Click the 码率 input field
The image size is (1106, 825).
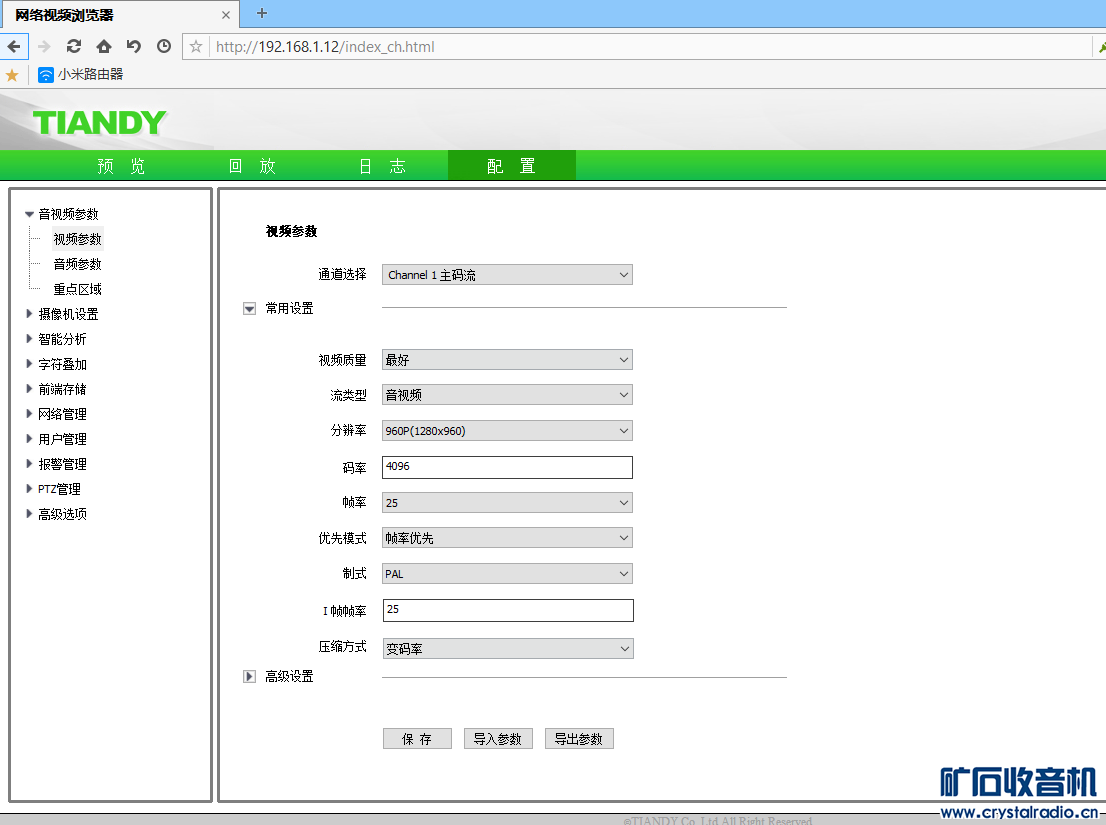[x=507, y=467]
